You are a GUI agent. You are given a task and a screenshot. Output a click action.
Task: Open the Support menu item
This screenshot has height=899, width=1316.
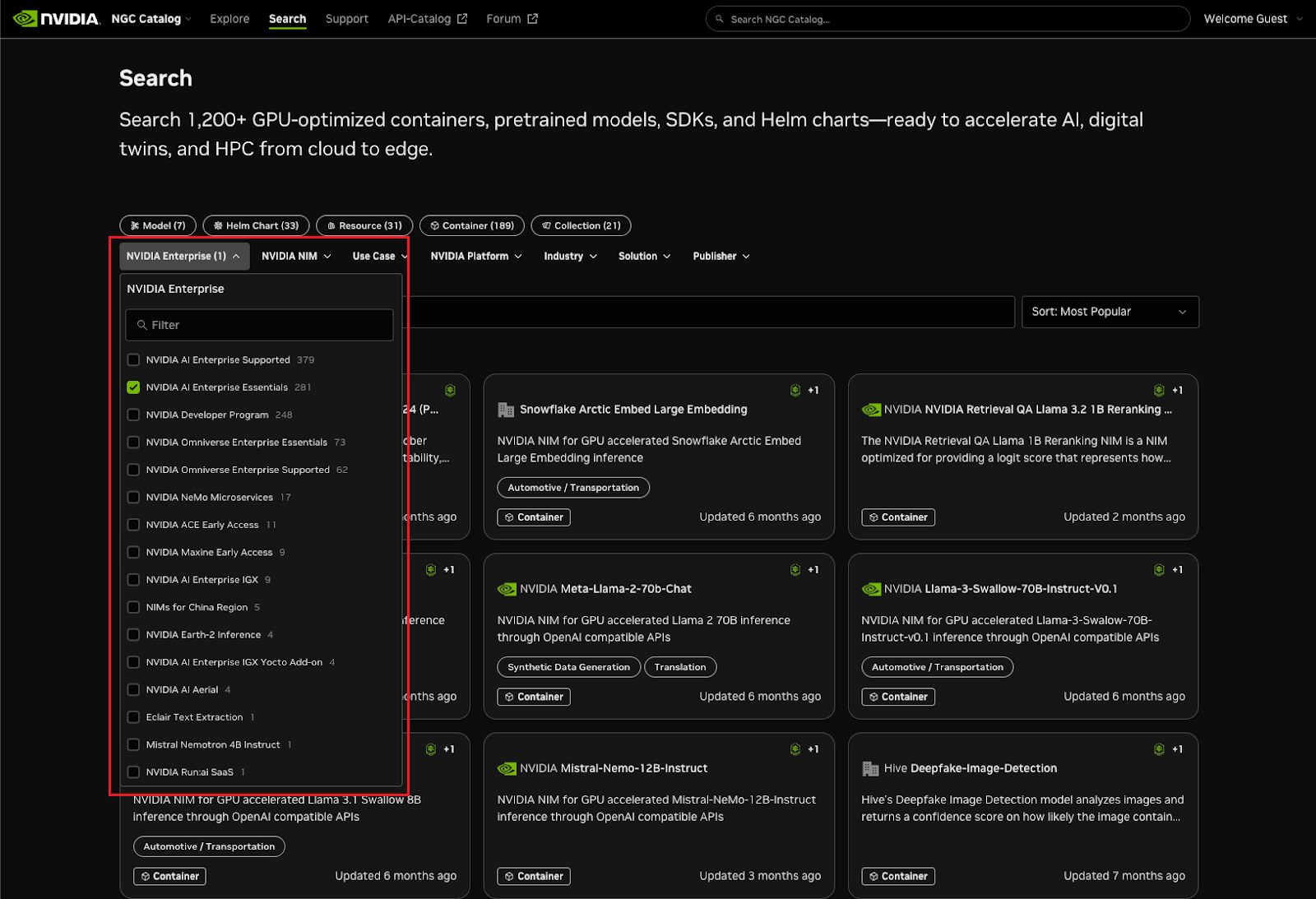(x=347, y=19)
